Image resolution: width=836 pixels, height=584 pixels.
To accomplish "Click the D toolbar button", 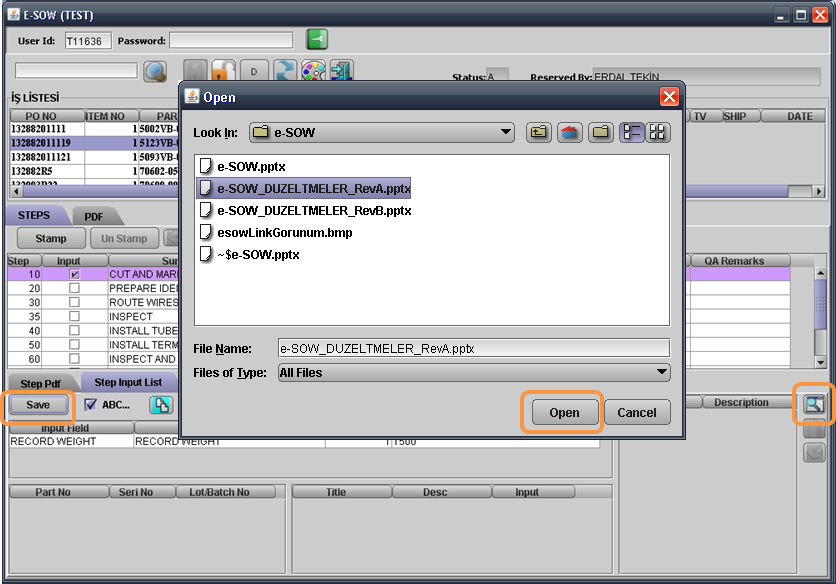I will coord(254,71).
